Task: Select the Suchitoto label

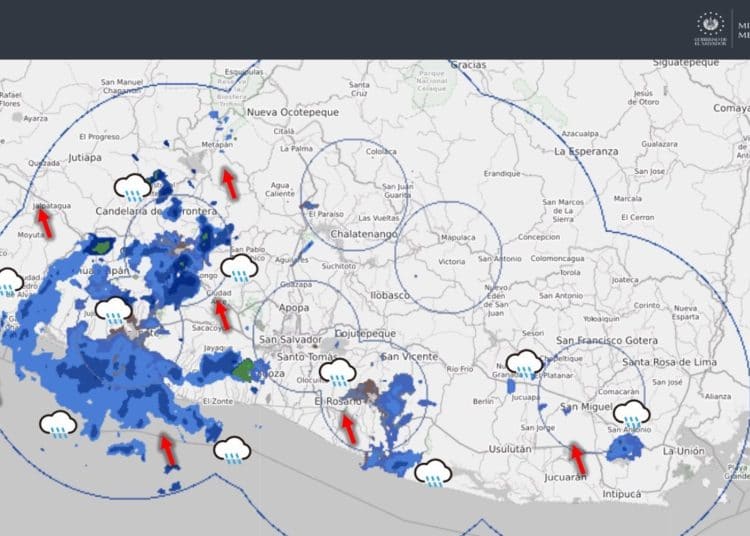Action: click(x=339, y=266)
